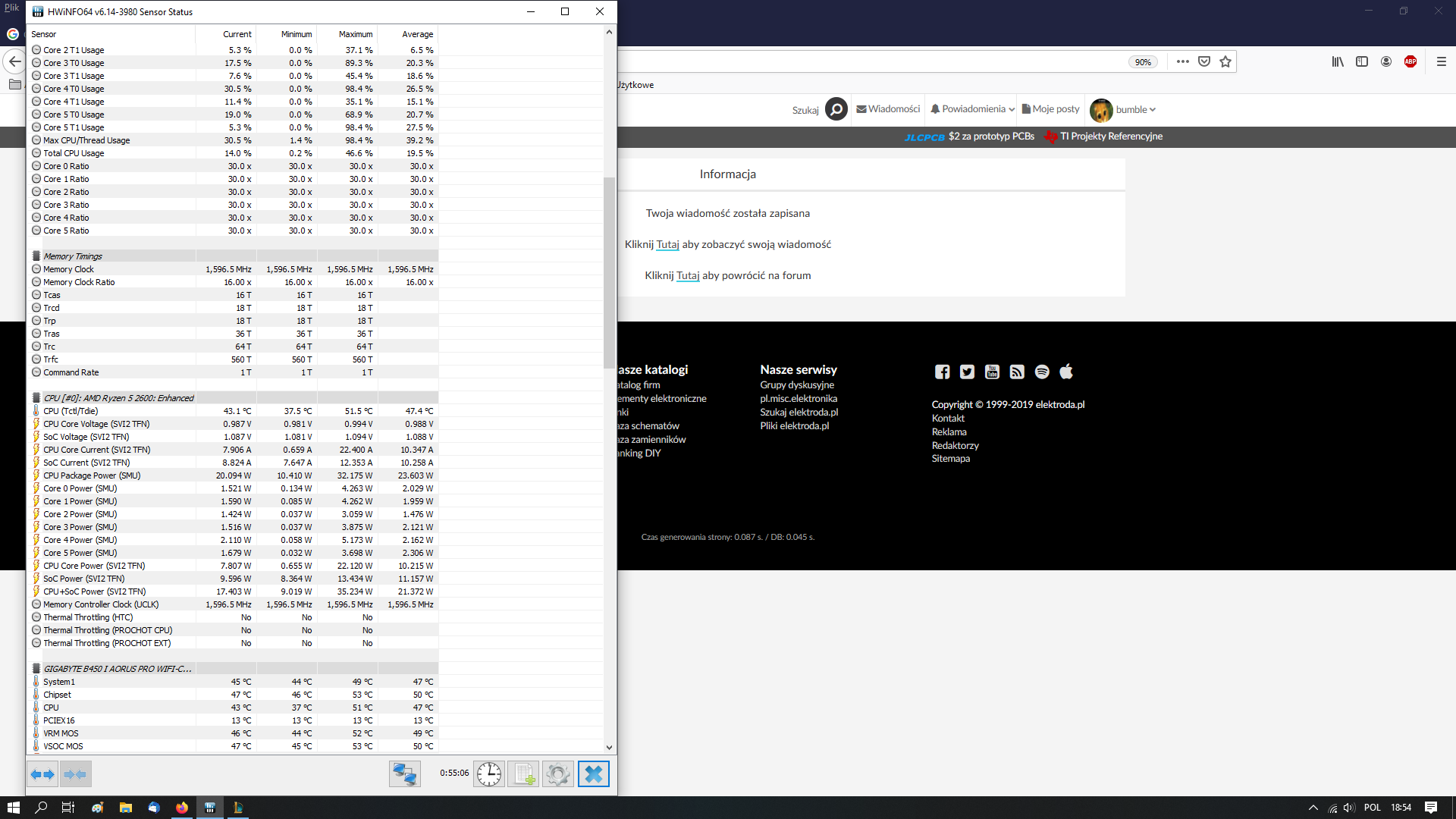Open the bumble user account dropdown
Screen dimensions: 1456x819
pyautogui.click(x=1124, y=110)
